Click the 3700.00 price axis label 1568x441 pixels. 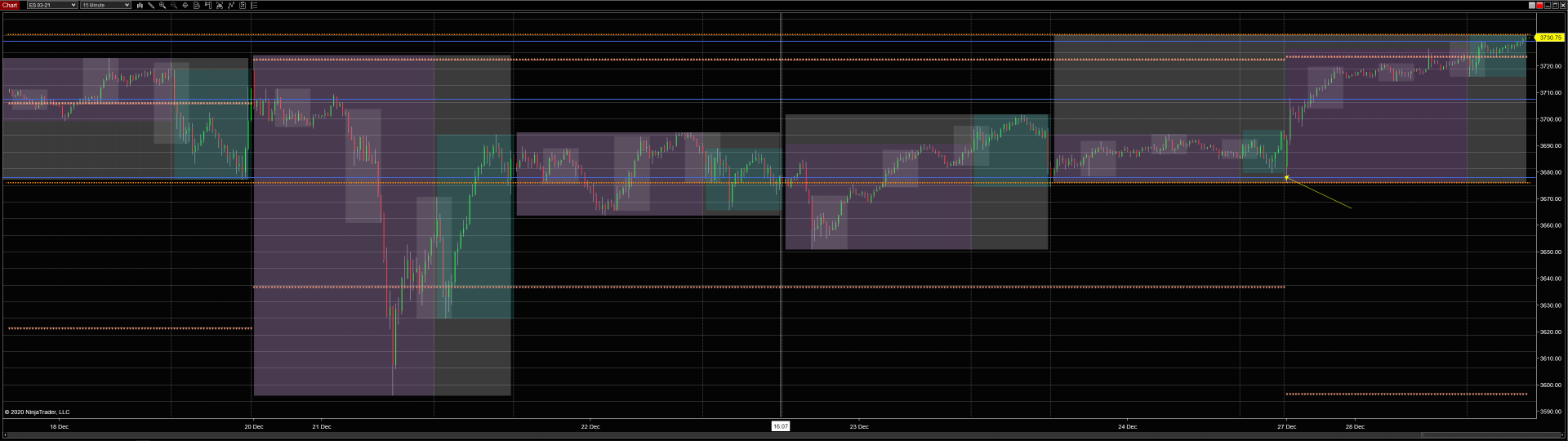pos(1550,119)
